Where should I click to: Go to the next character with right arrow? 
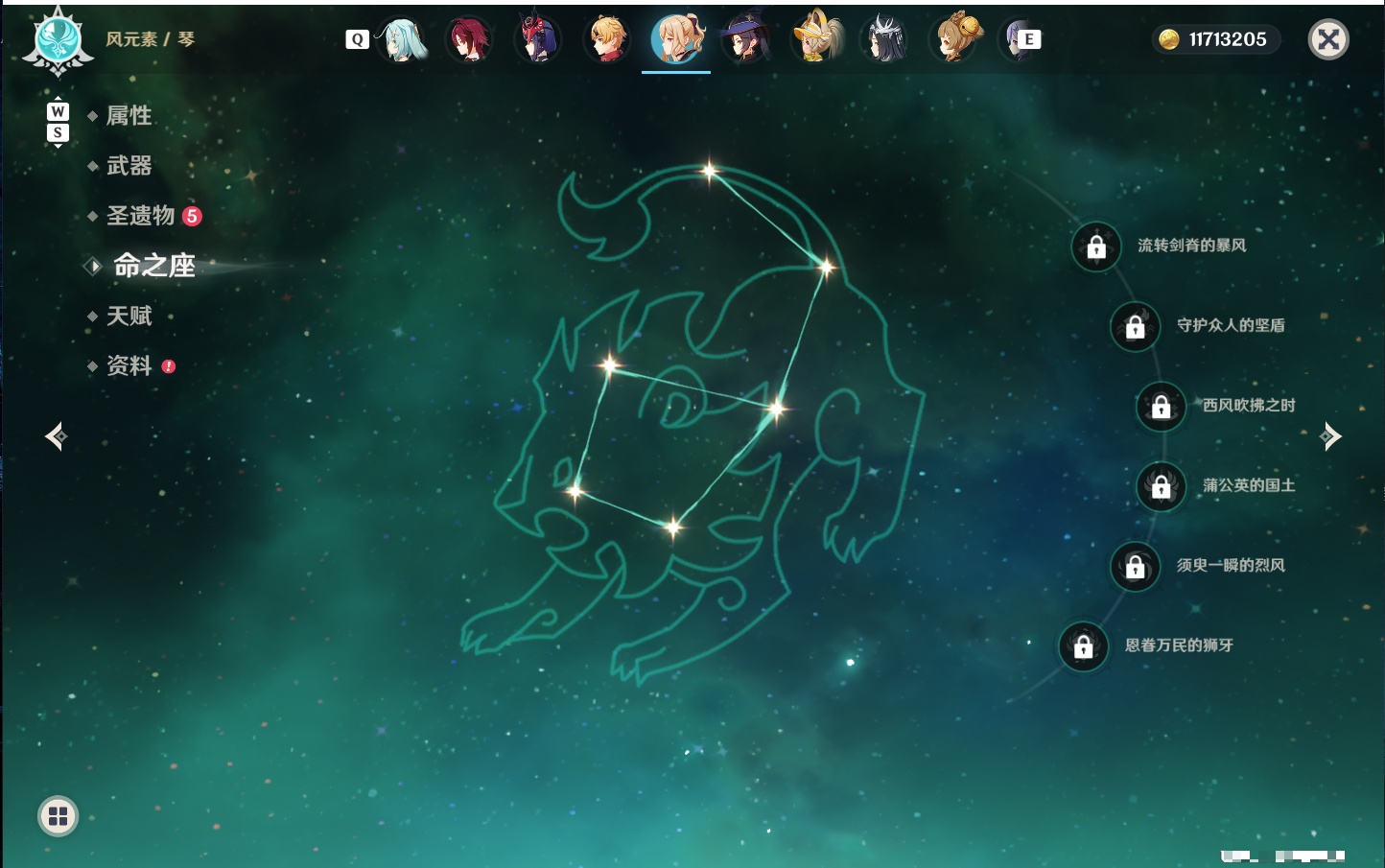[x=1330, y=436]
